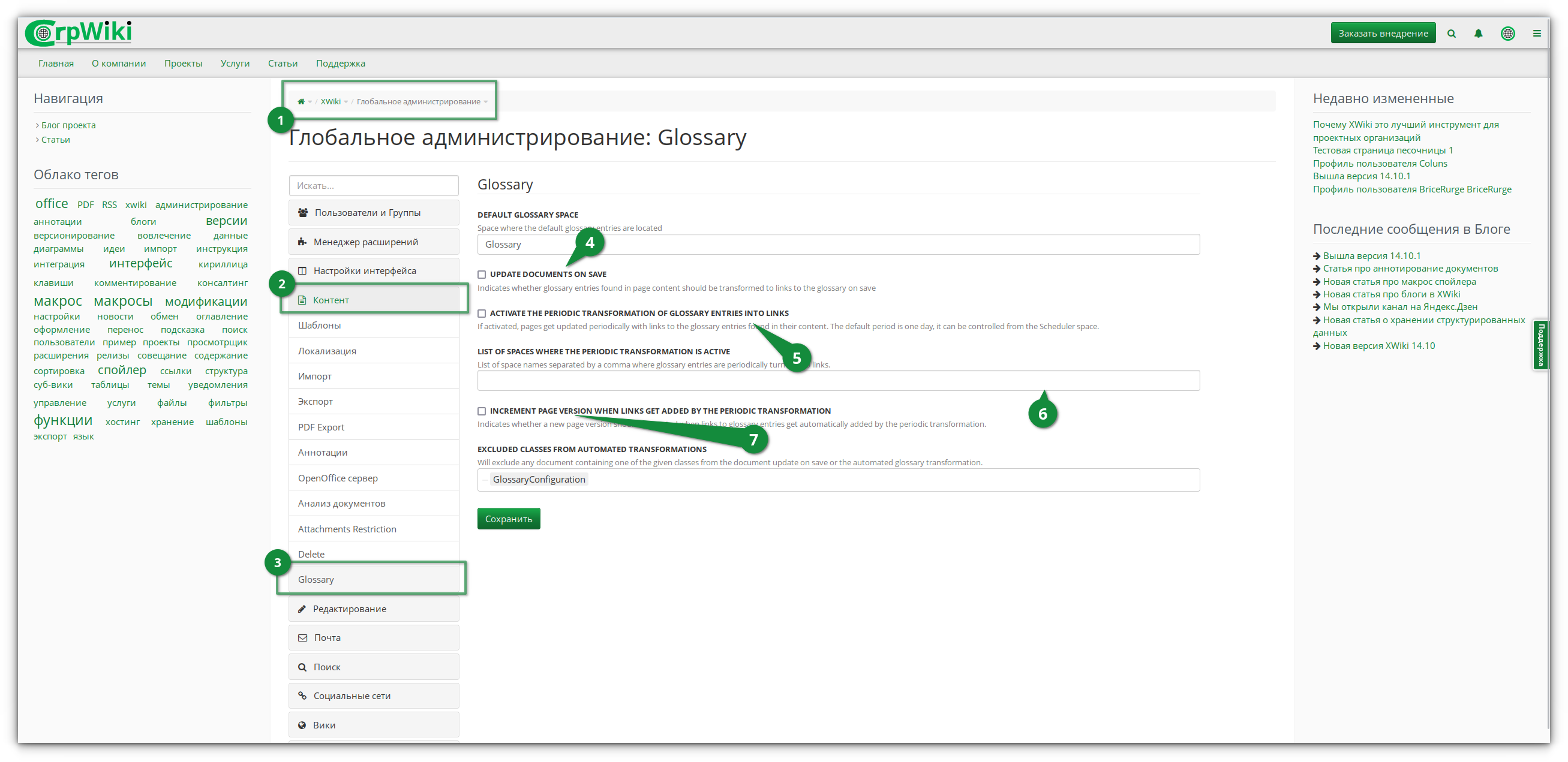Click the vertical Поддержка side tab
1568x762 pixels.
(x=1540, y=345)
